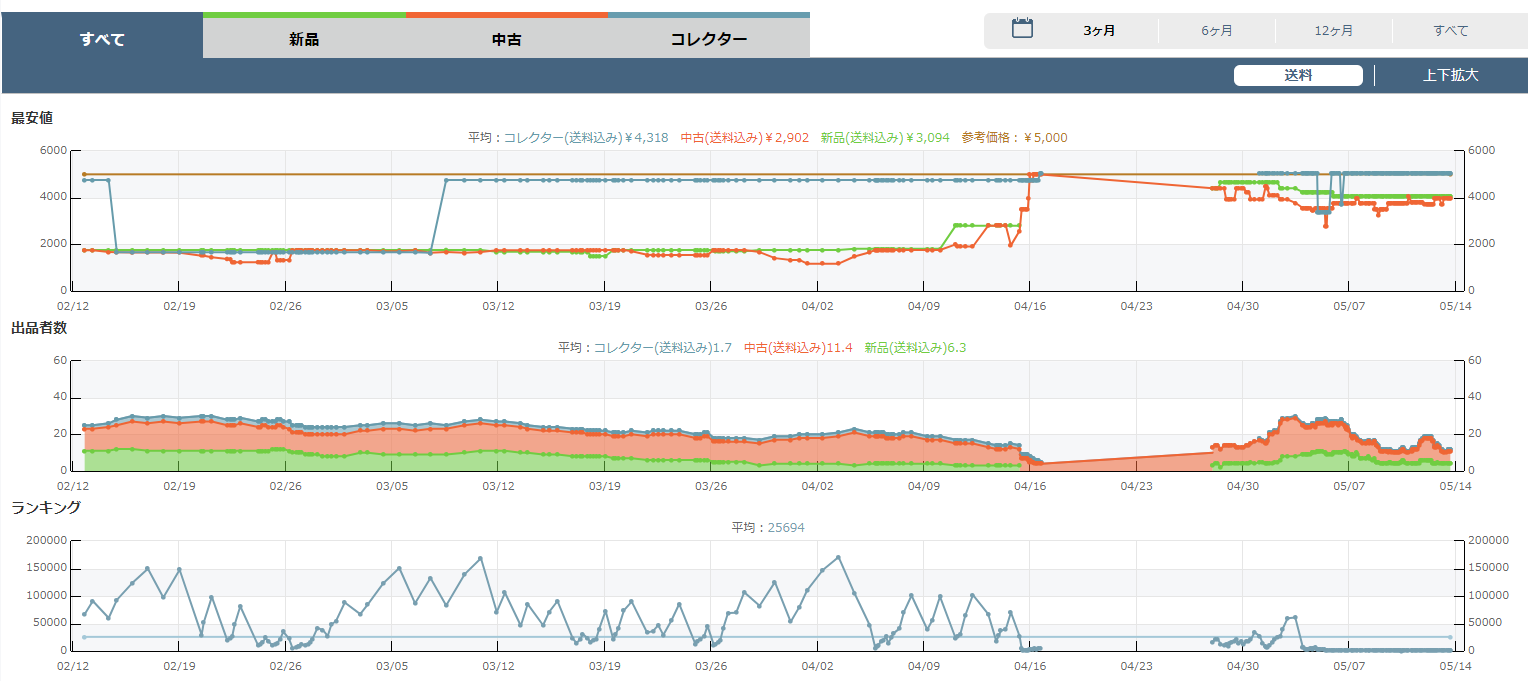Show the すべて period in date range selector
The height and width of the screenshot is (681, 1528).
pos(1450,31)
